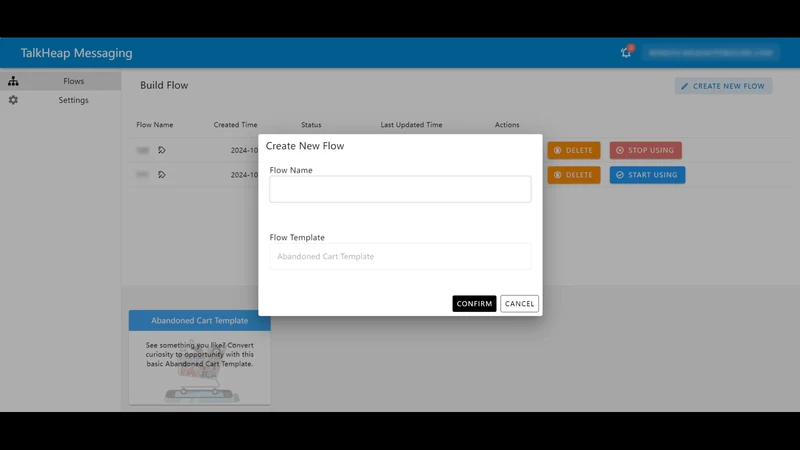Click the tag icon in second flow row
800x450 pixels.
(x=162, y=174)
